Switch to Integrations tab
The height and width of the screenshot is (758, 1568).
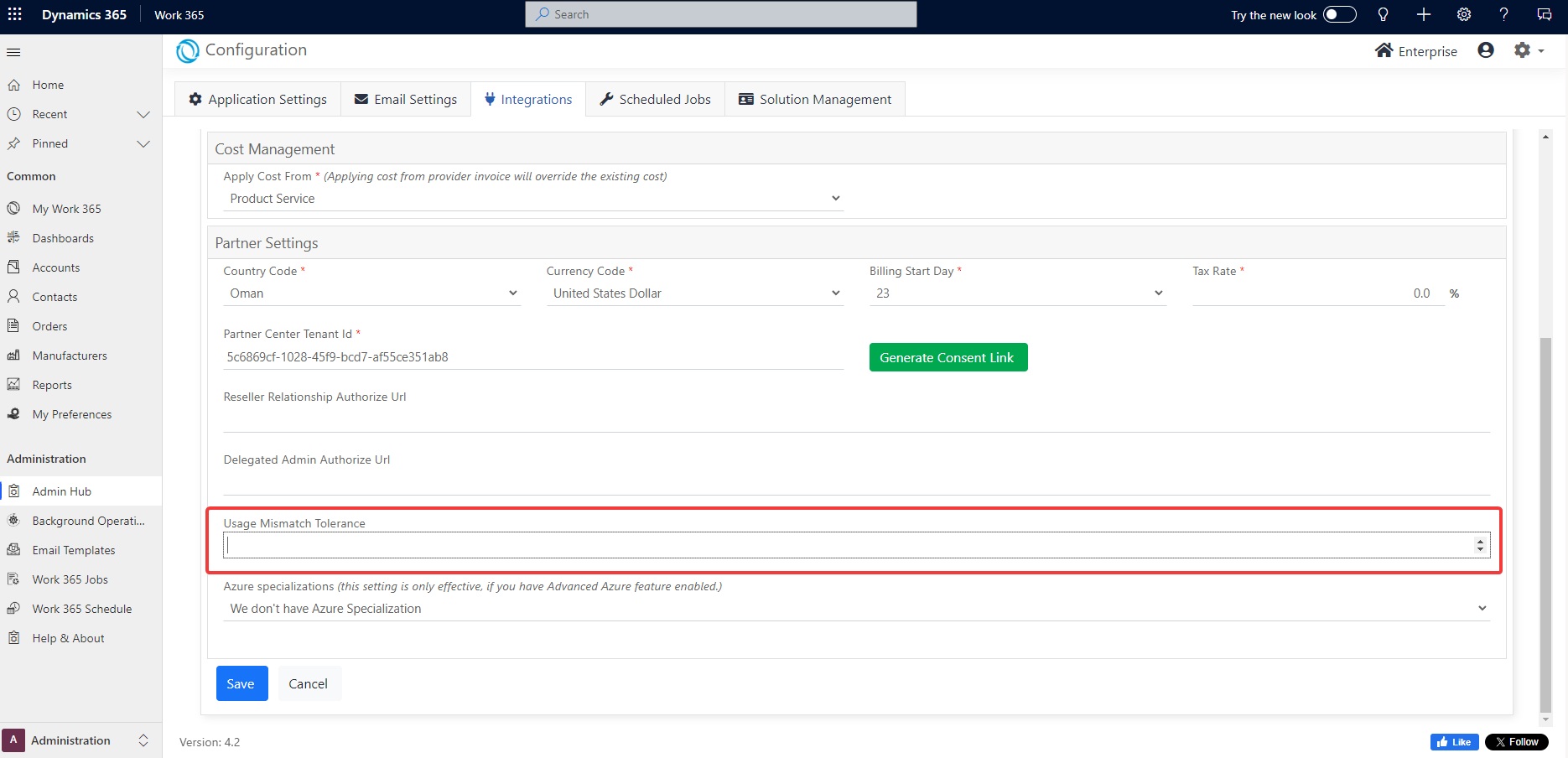click(x=528, y=99)
